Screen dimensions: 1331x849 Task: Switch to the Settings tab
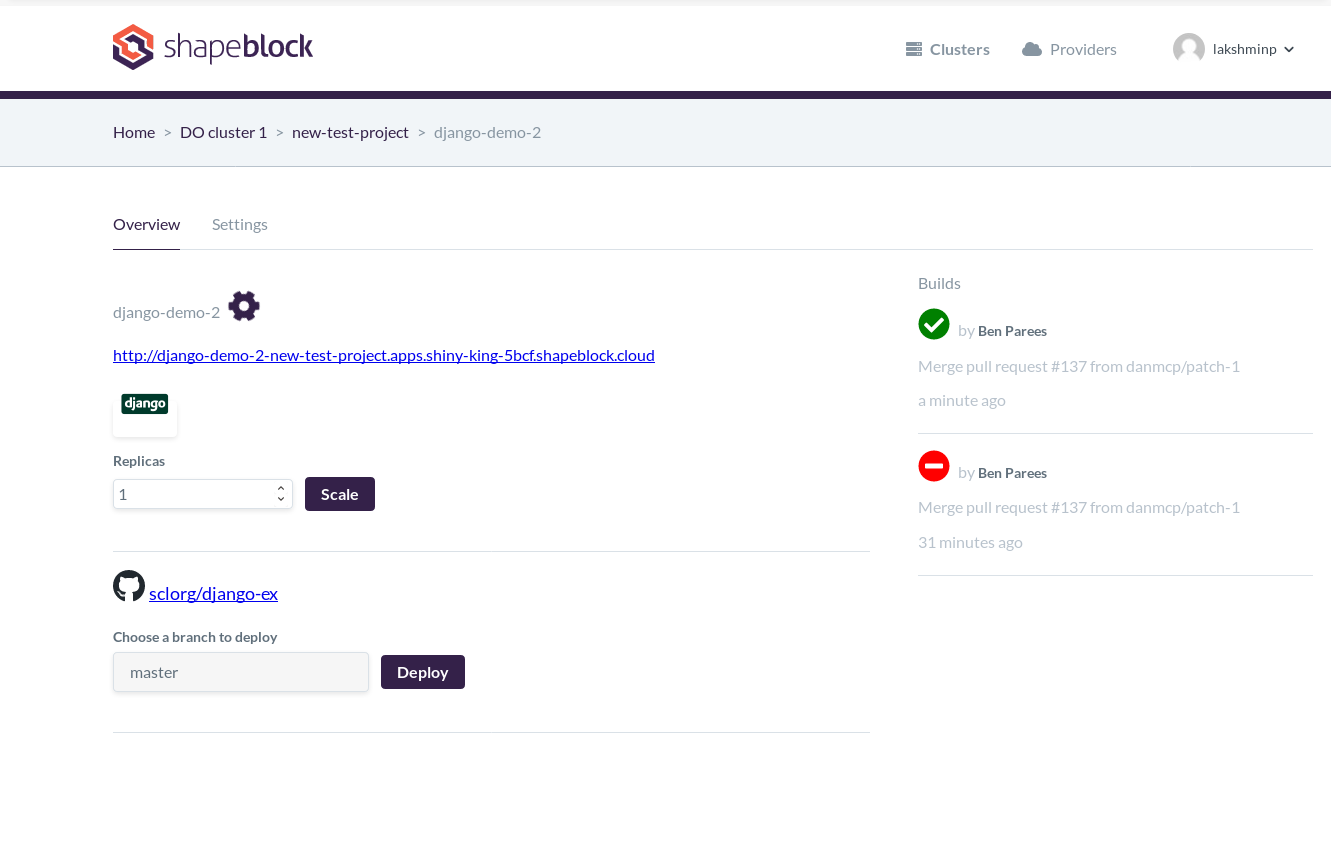pyautogui.click(x=240, y=224)
